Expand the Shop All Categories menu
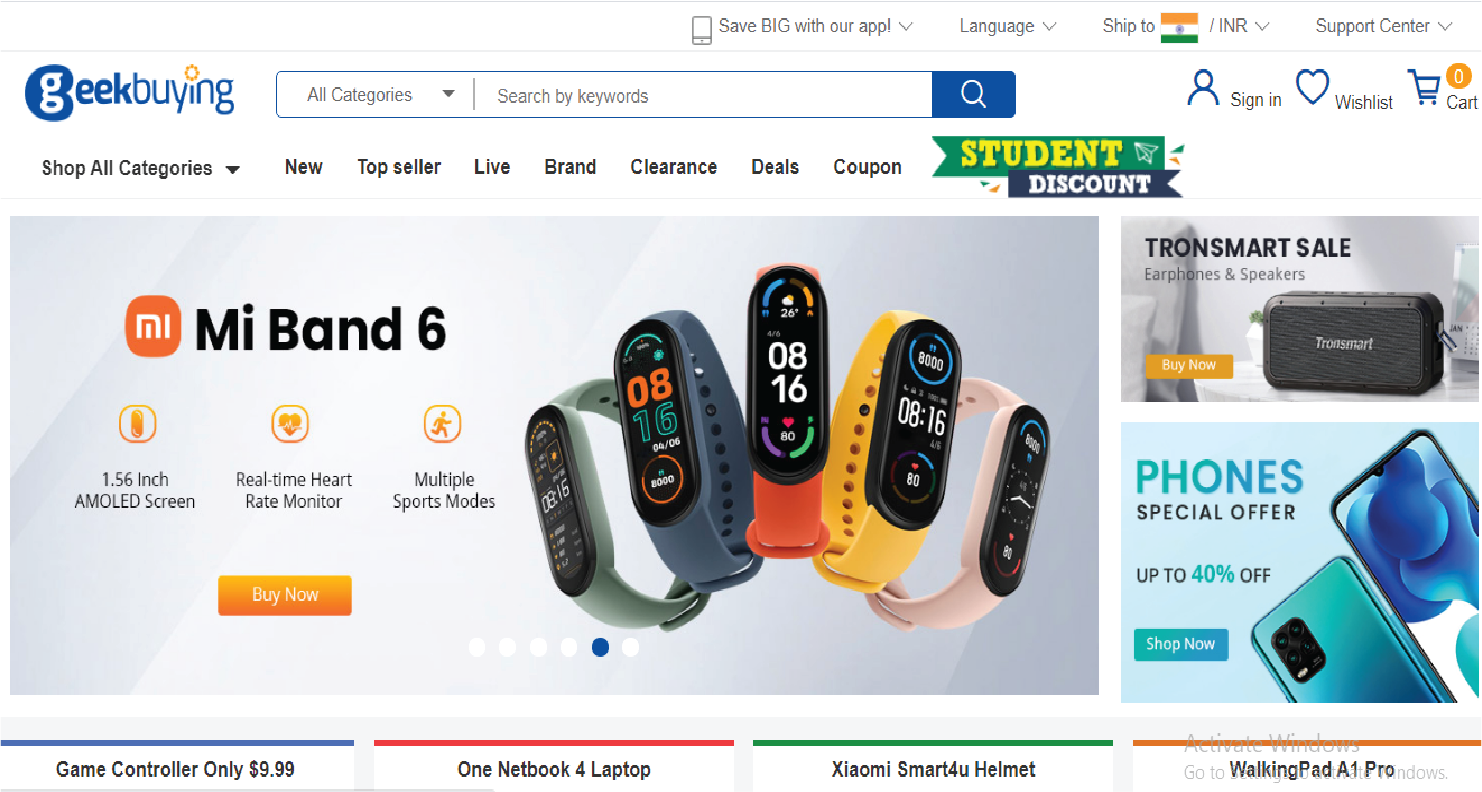Viewport: 1482px width, 792px height. 140,168
